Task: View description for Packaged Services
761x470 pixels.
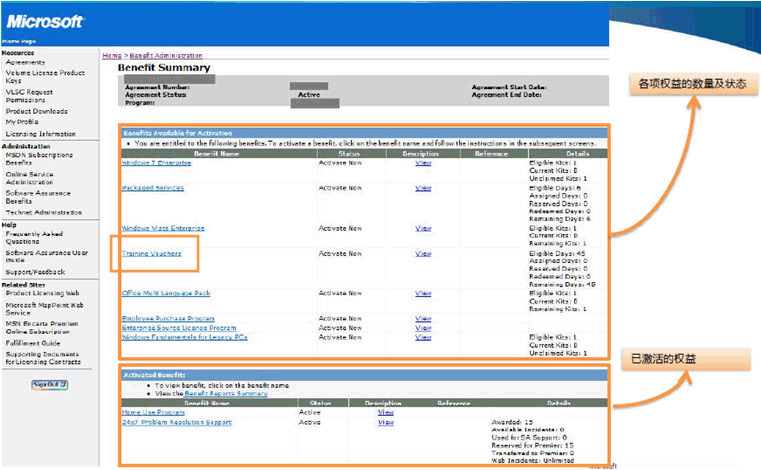Action: point(423,188)
